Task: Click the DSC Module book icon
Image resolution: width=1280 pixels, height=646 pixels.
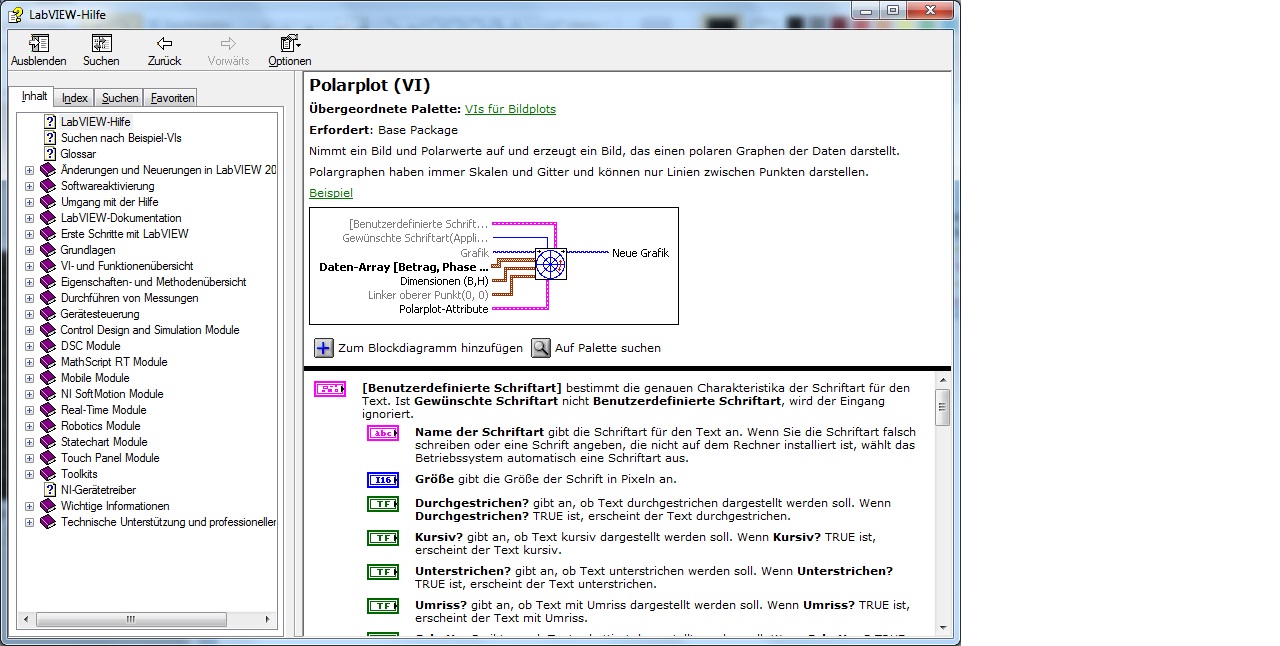Action: [48, 346]
